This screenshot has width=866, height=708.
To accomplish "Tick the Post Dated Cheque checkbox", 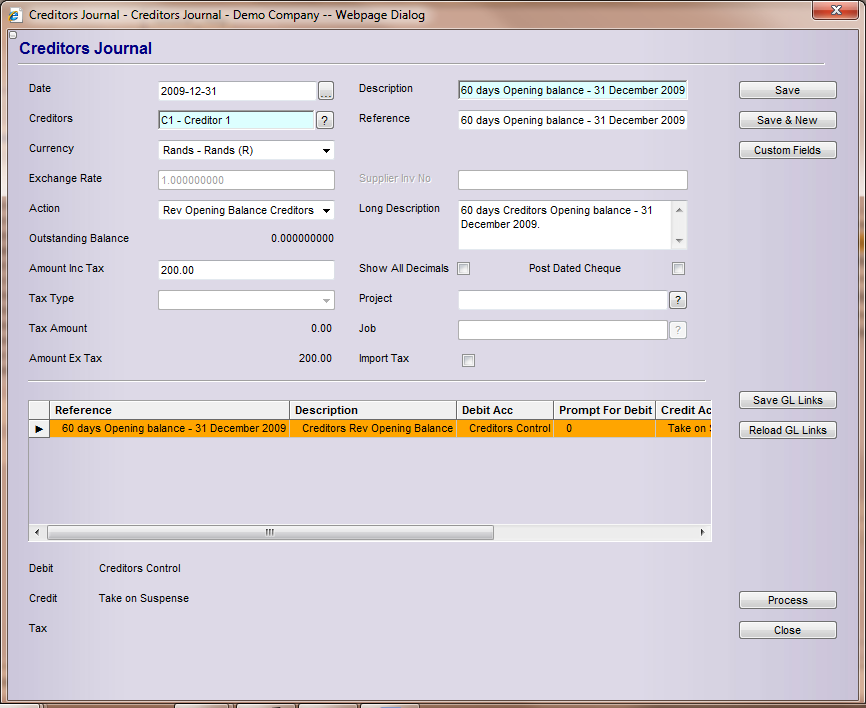I will [x=678, y=269].
